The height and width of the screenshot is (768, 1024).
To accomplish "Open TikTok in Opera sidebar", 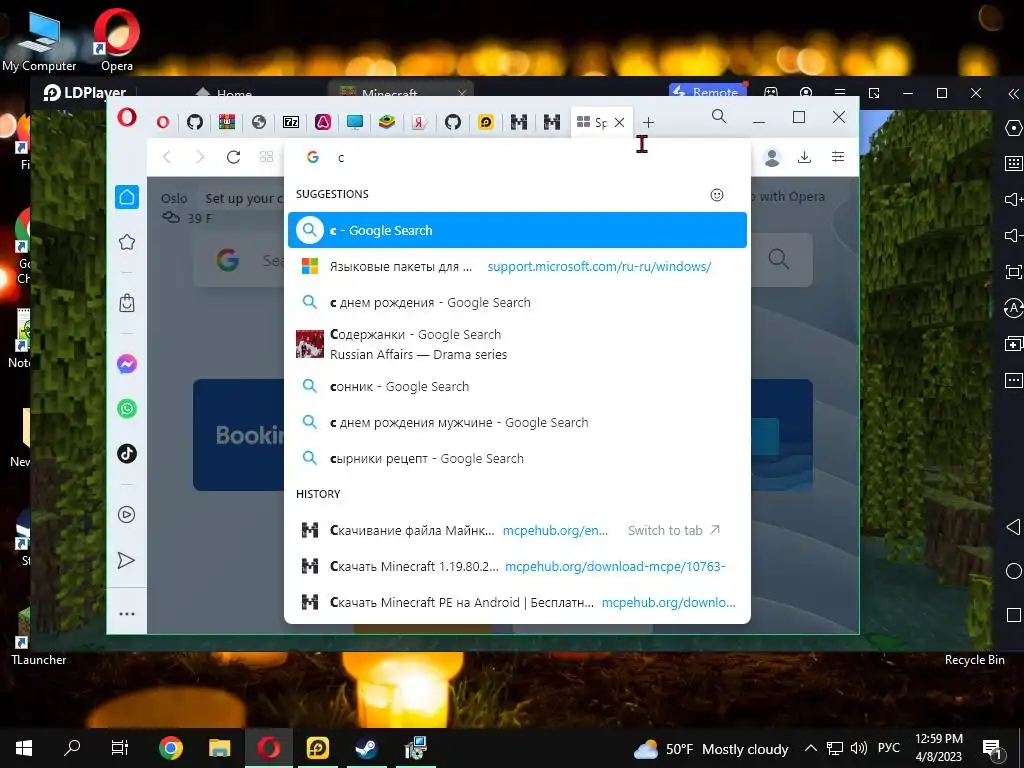I will (127, 454).
